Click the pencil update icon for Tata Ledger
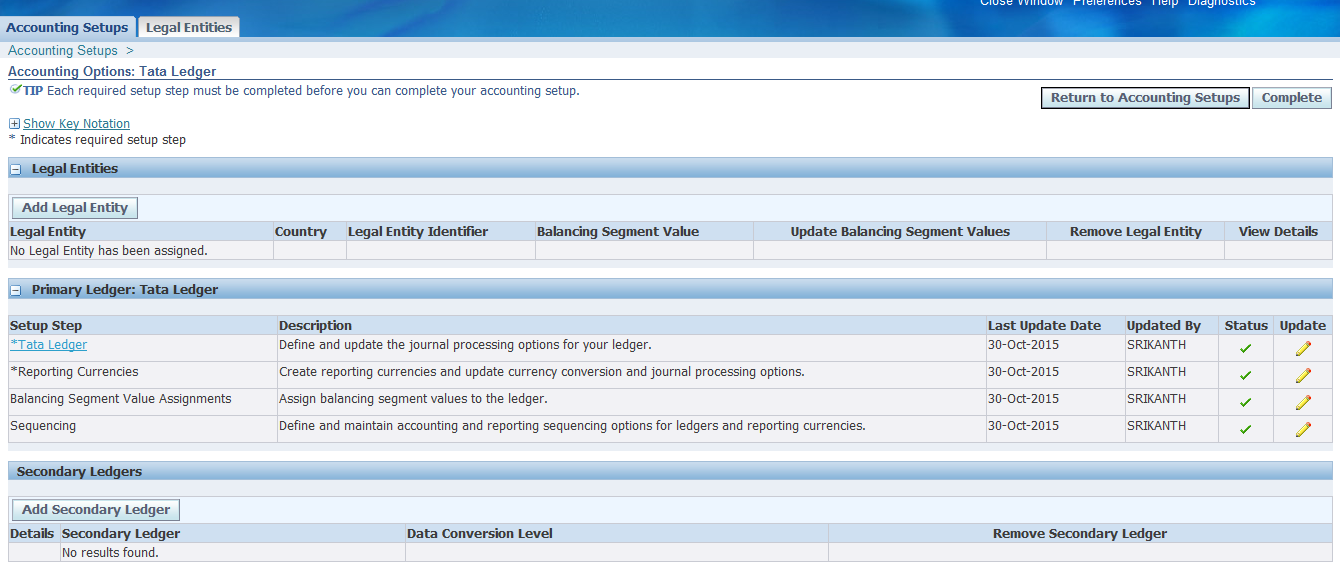The image size is (1340, 562). click(1302, 349)
